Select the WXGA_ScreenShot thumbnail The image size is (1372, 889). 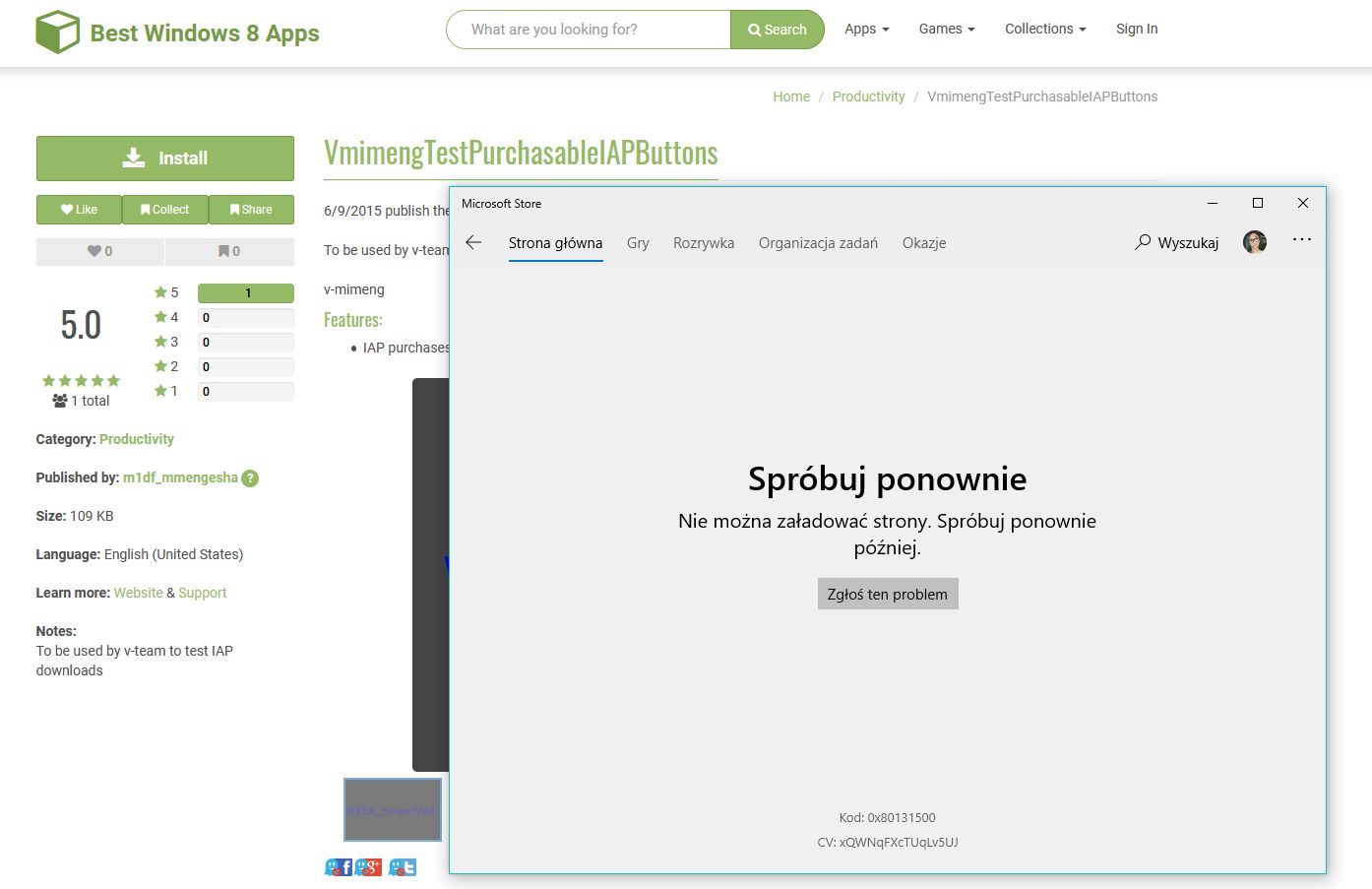point(393,810)
